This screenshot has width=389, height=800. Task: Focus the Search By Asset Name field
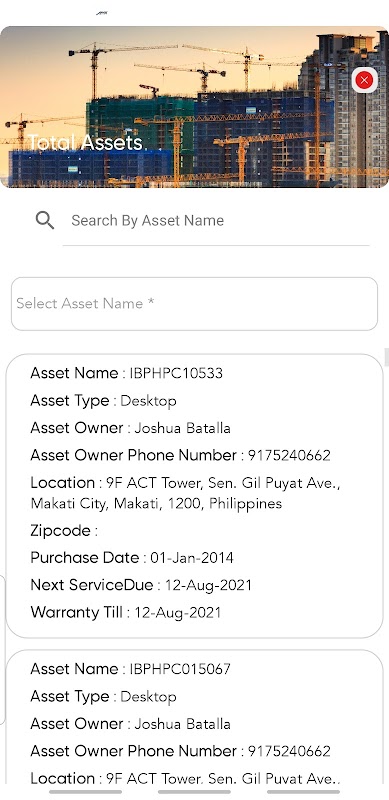pyautogui.click(x=215, y=221)
